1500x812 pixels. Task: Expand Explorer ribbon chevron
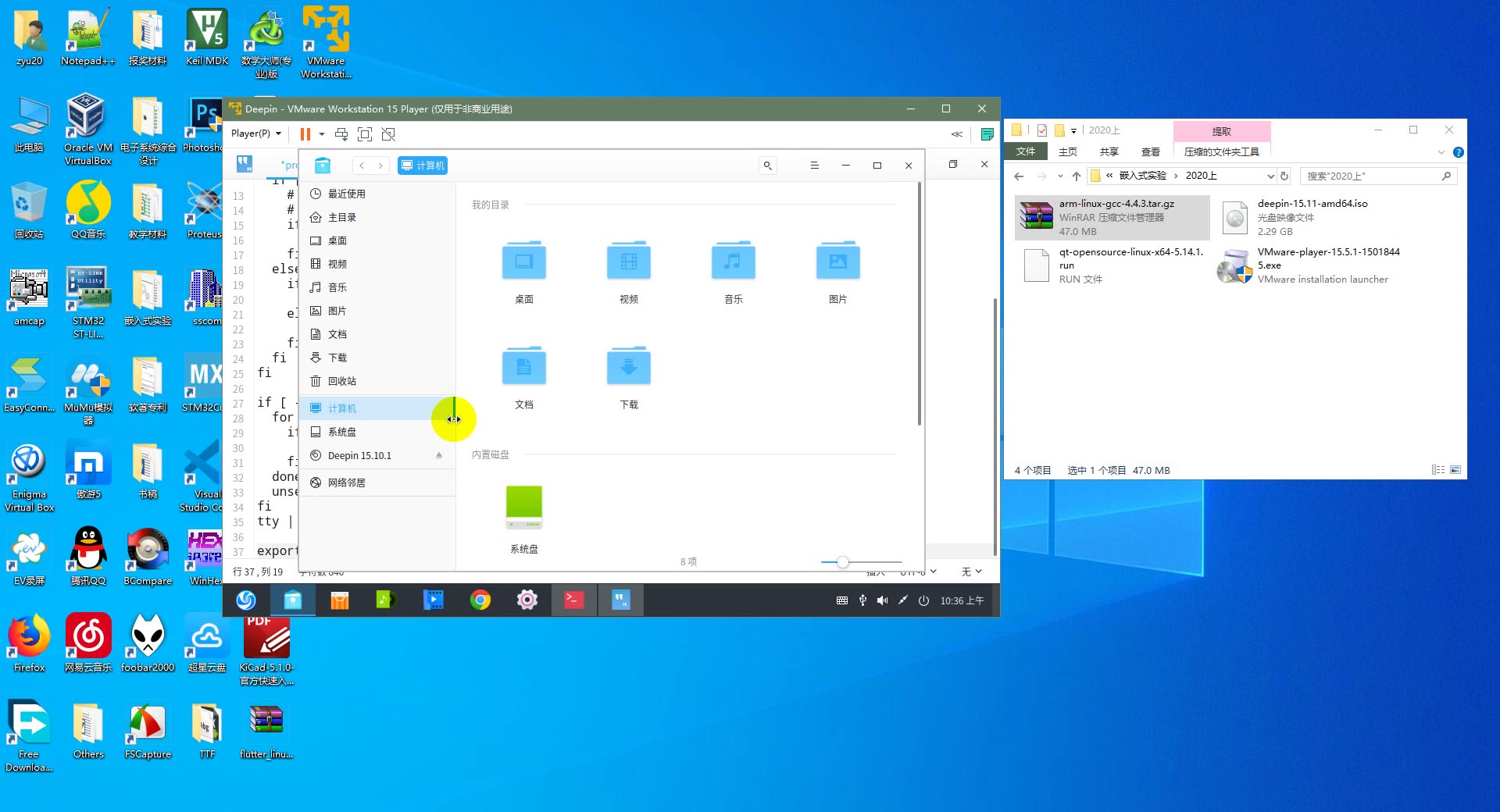(x=1441, y=152)
